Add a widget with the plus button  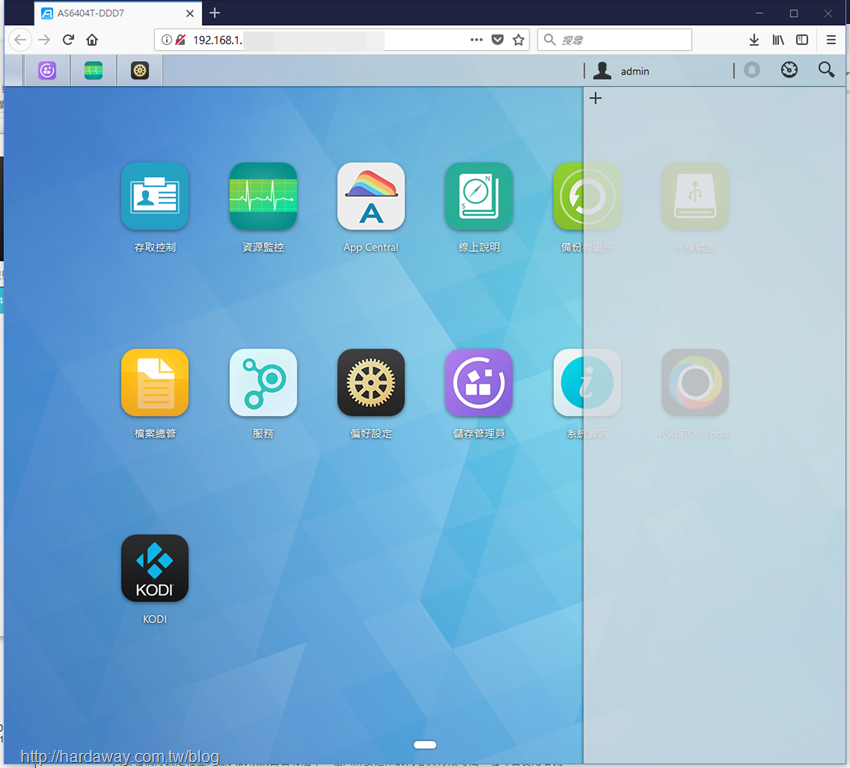coord(595,98)
